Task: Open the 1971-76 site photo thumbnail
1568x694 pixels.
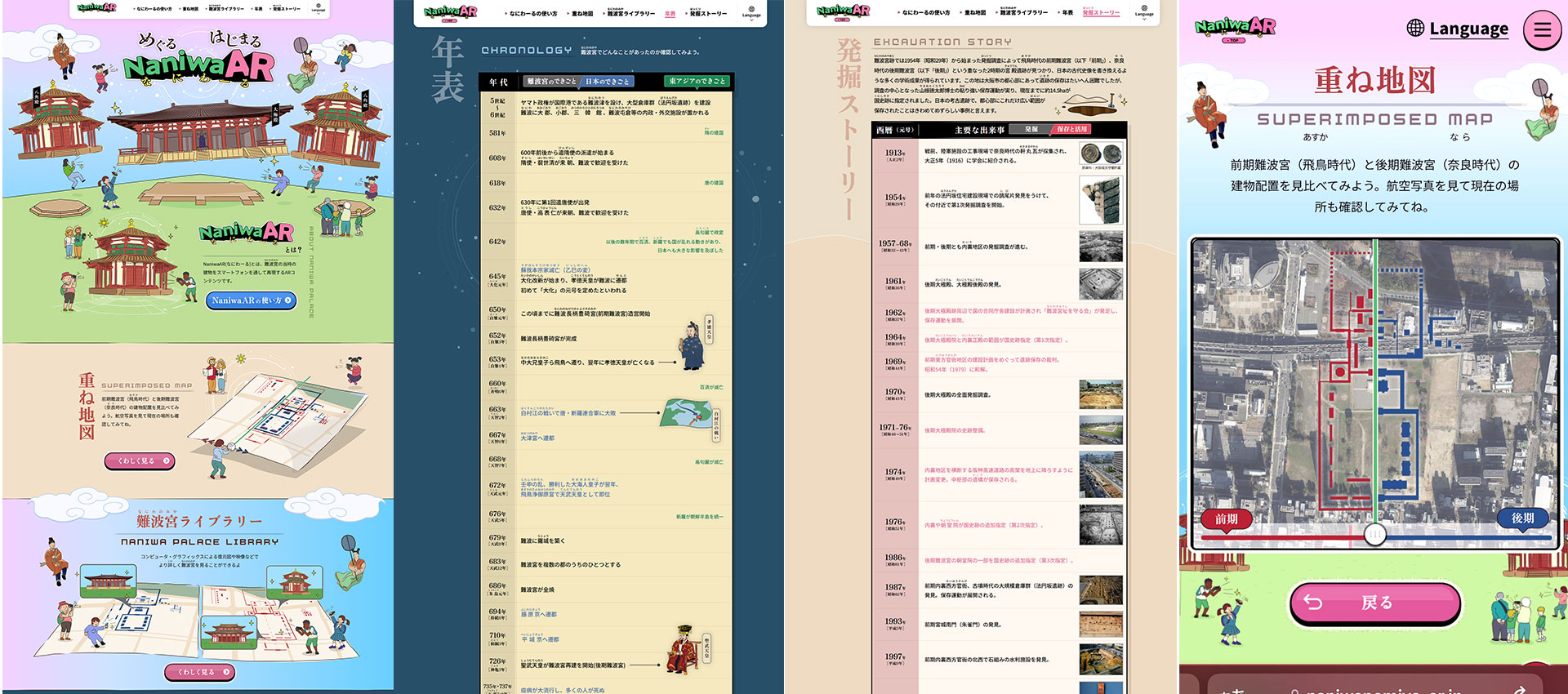Action: pos(1101,430)
